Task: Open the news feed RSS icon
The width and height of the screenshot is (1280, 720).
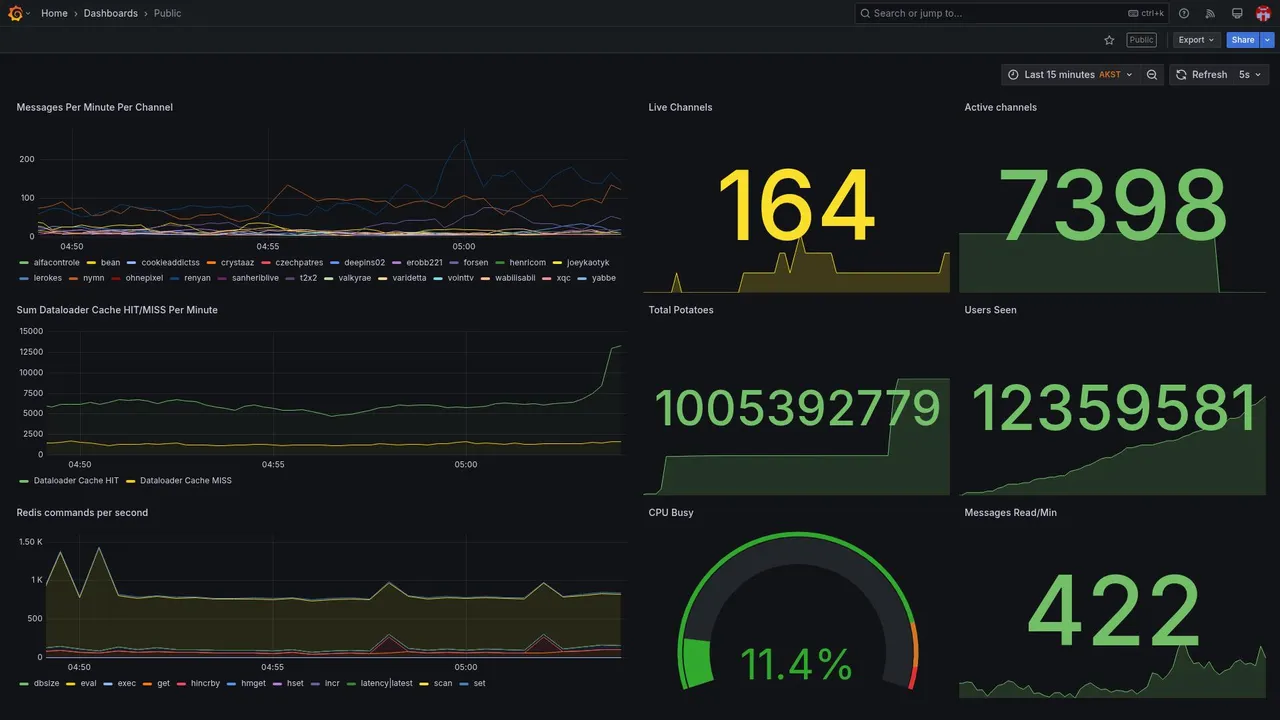Action: tap(1210, 13)
